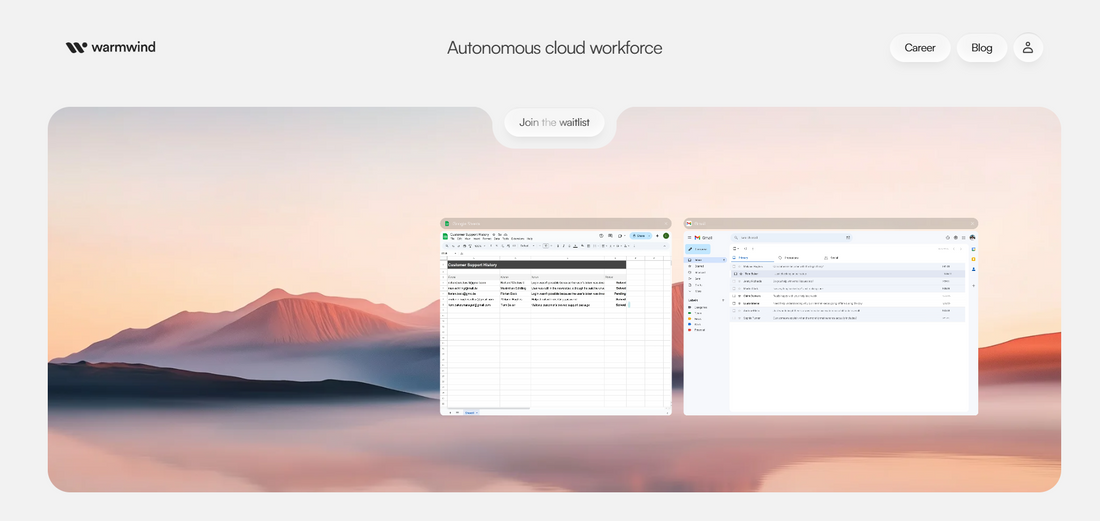Open the font dropdown in Sheets toolbar
The height and width of the screenshot is (521, 1100).
click(x=525, y=245)
